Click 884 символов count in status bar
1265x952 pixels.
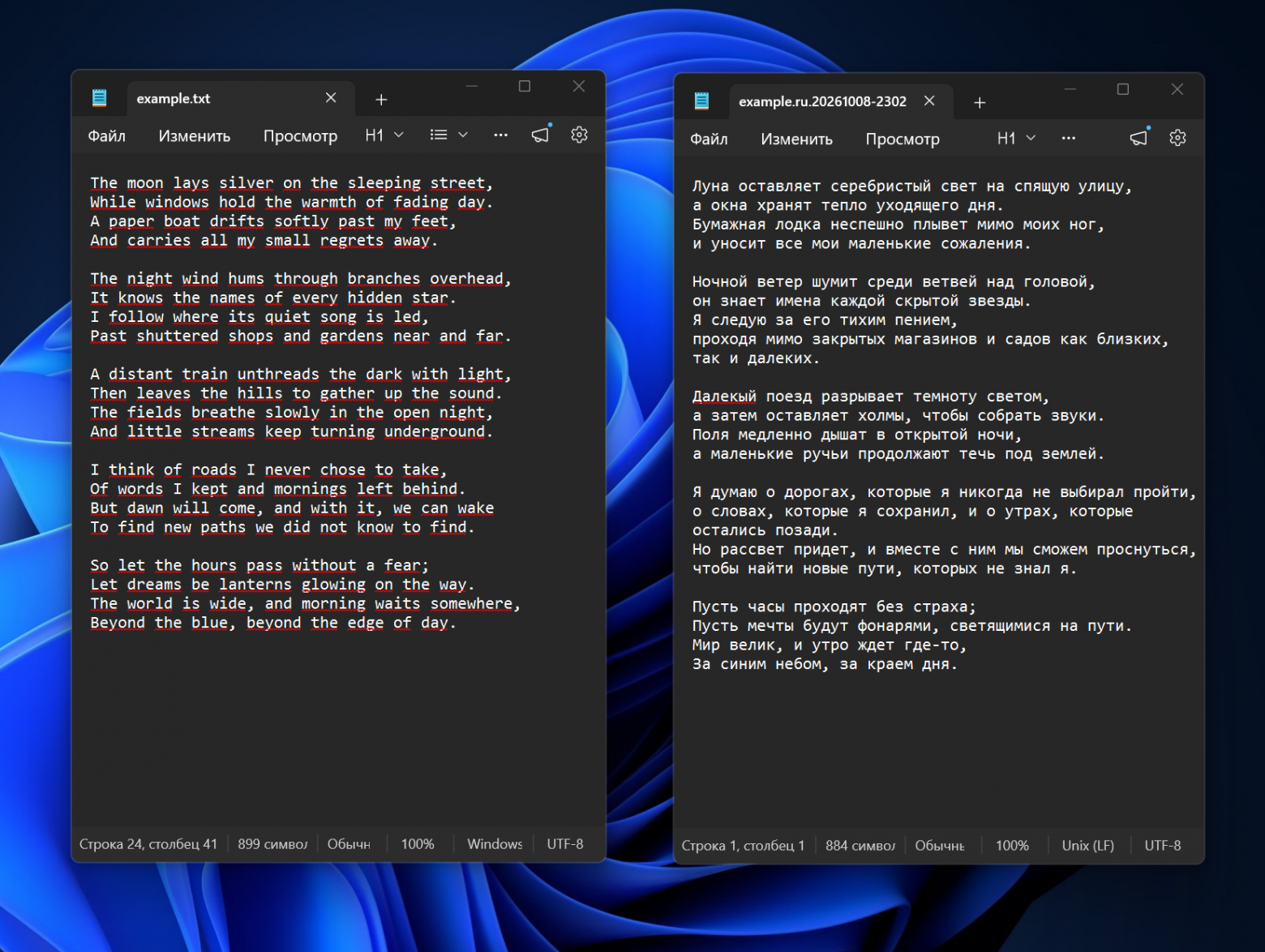[860, 846]
